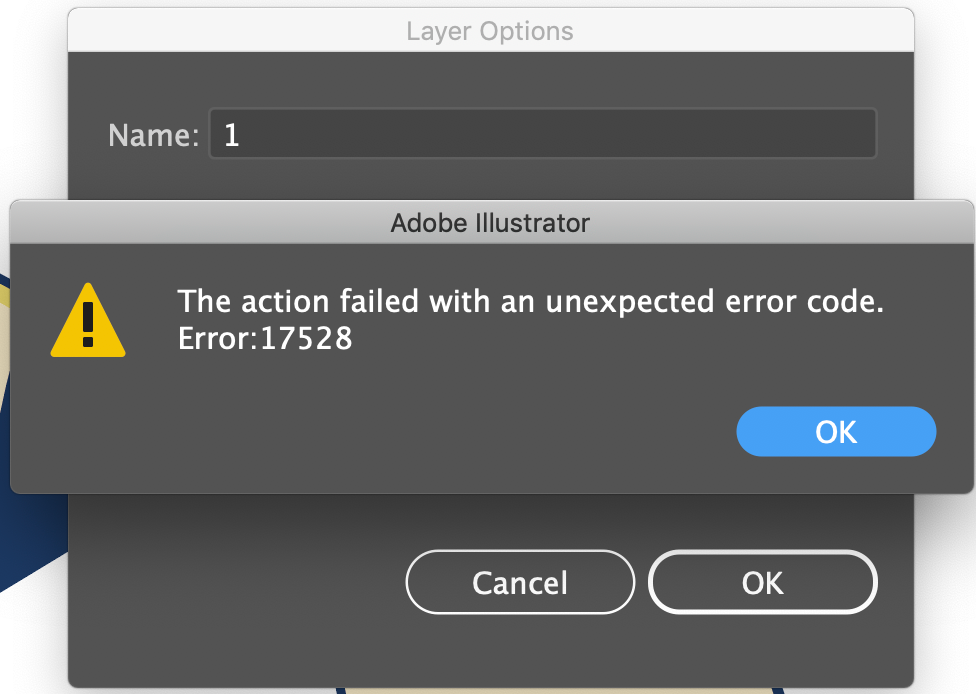Click the "Name:" label text

point(154,135)
